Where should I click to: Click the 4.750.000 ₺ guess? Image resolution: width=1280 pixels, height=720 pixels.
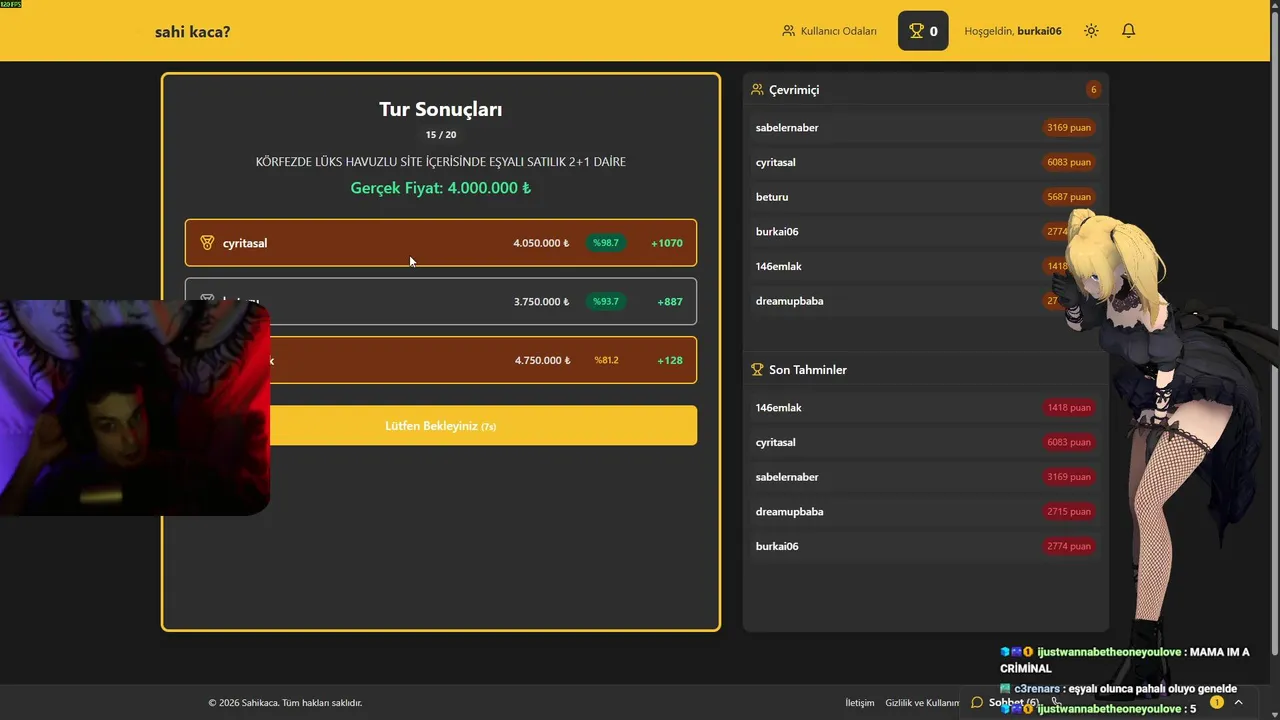542,360
